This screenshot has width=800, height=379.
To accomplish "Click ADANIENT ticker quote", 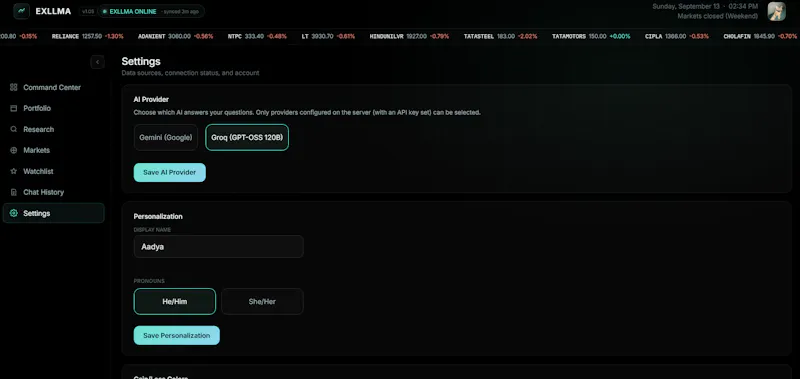I will [x=176, y=37].
